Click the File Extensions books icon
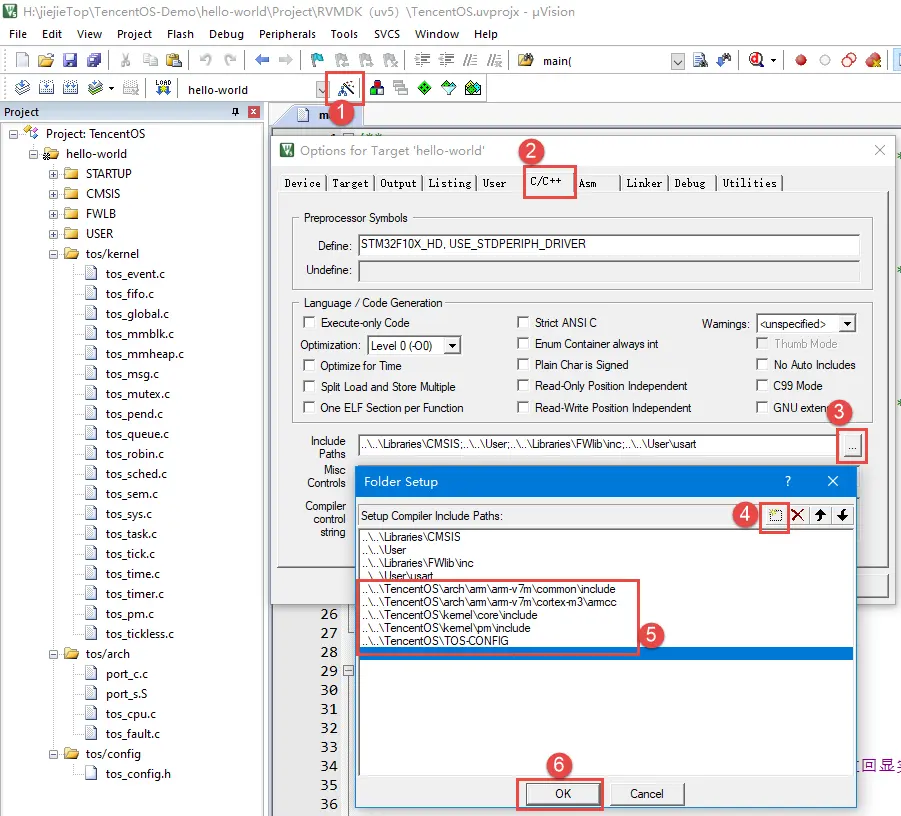The image size is (901, 816). [x=377, y=88]
